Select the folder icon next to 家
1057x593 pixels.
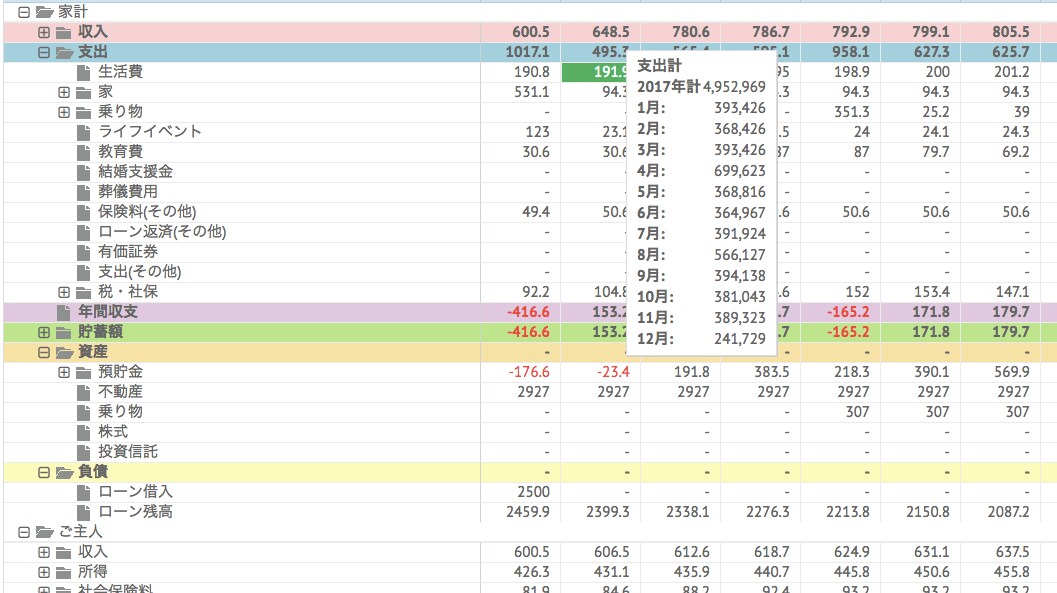click(84, 92)
